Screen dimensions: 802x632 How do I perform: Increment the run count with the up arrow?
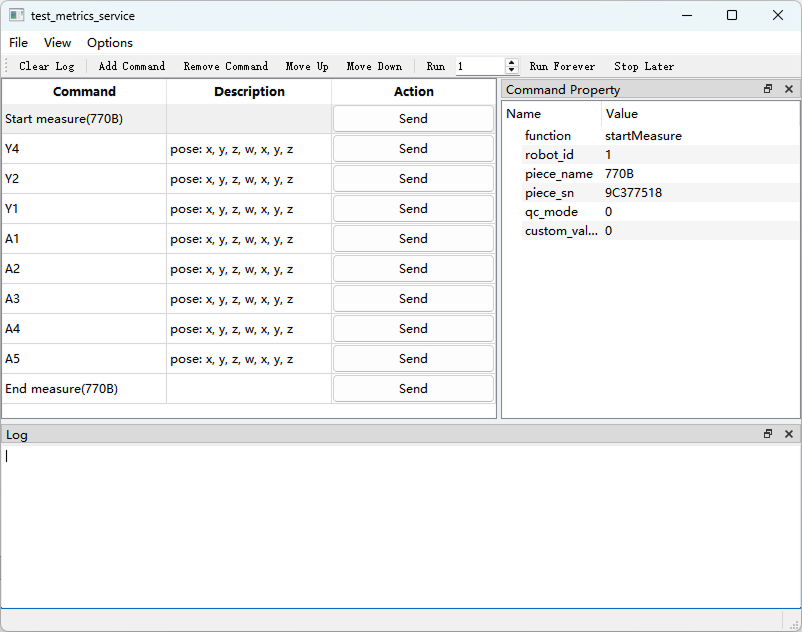click(510, 62)
